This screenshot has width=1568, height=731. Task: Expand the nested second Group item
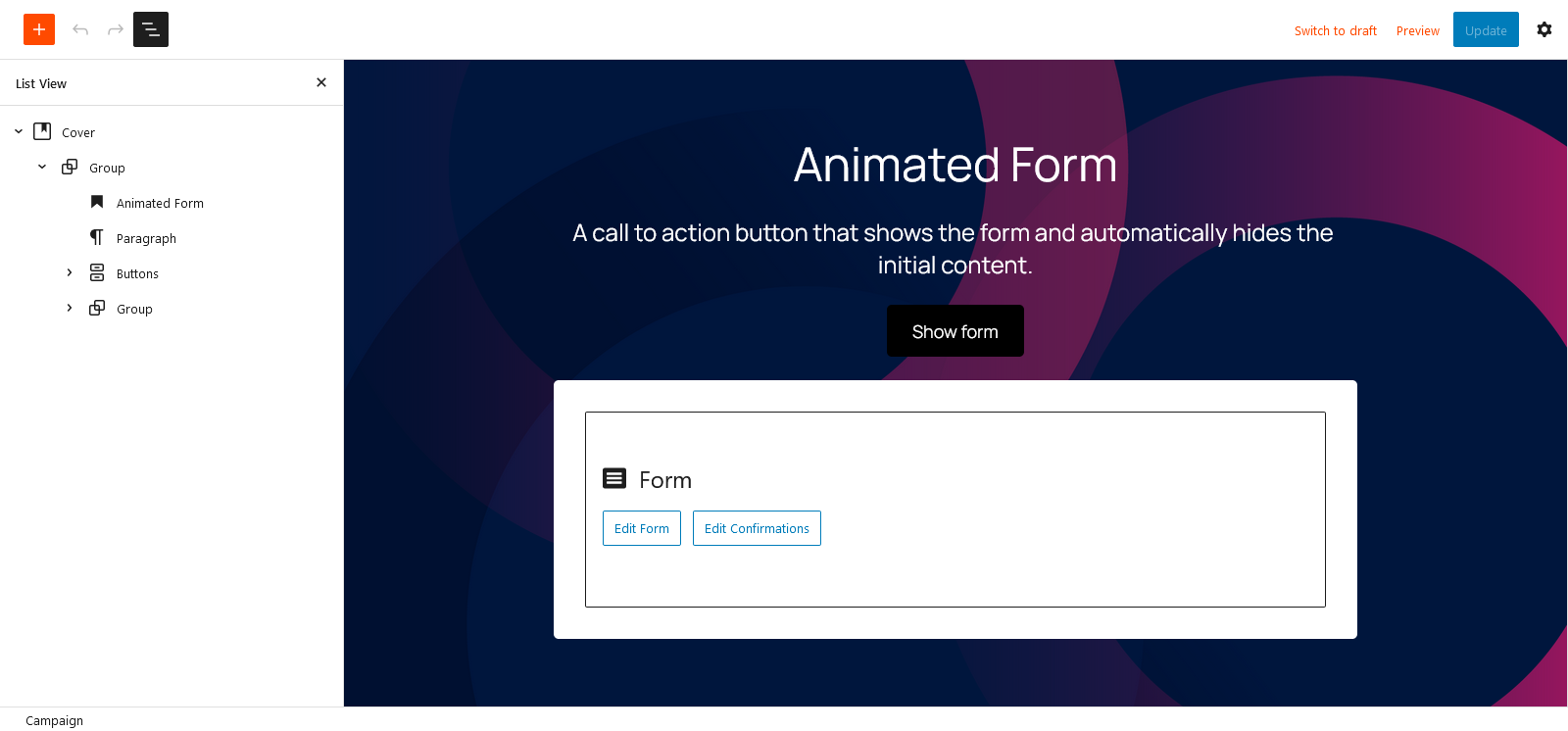(x=70, y=308)
